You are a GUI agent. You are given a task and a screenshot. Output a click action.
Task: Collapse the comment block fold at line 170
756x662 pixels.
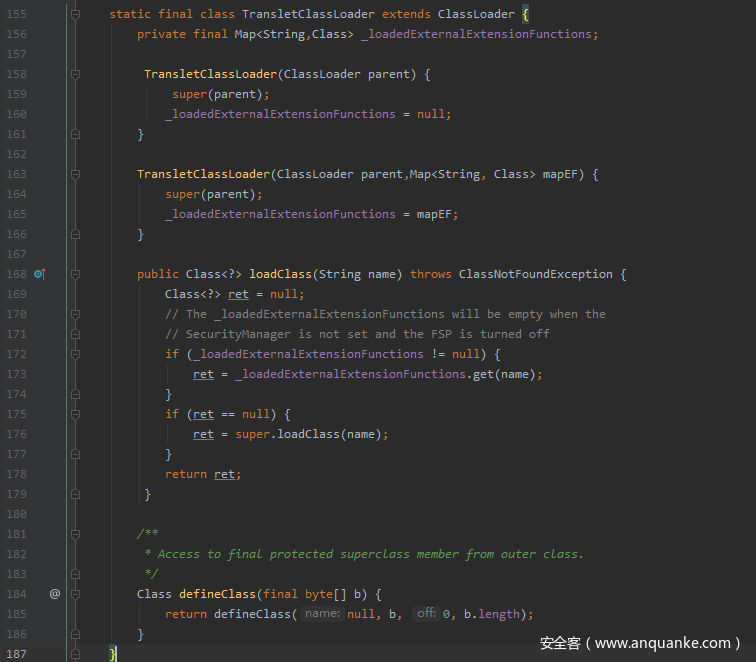[76, 314]
